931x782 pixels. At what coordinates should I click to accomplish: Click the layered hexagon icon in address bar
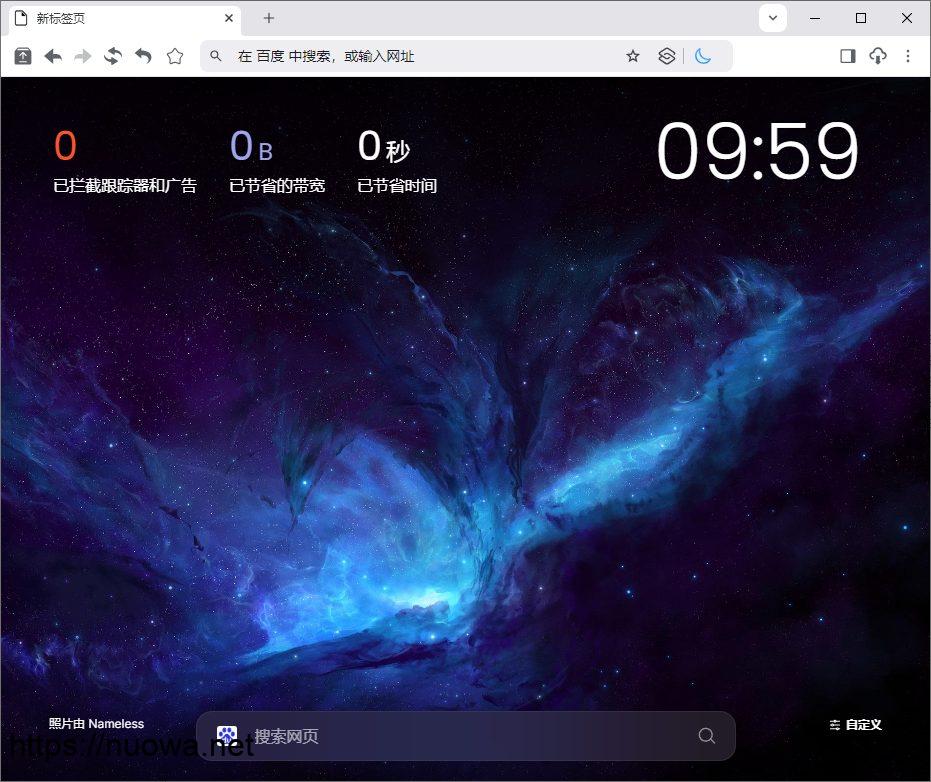pos(667,57)
